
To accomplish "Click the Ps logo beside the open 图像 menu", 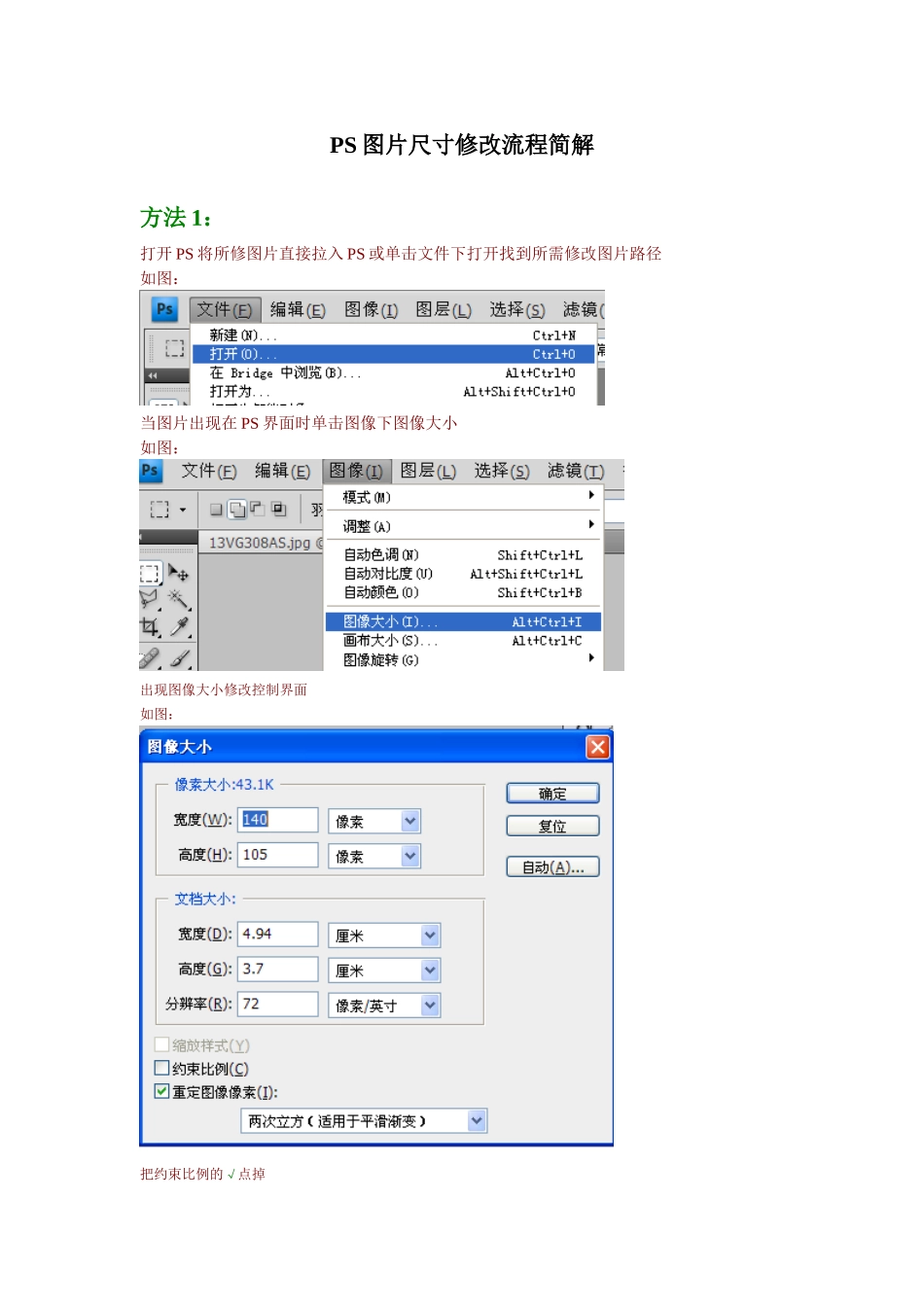I will tap(150, 471).
